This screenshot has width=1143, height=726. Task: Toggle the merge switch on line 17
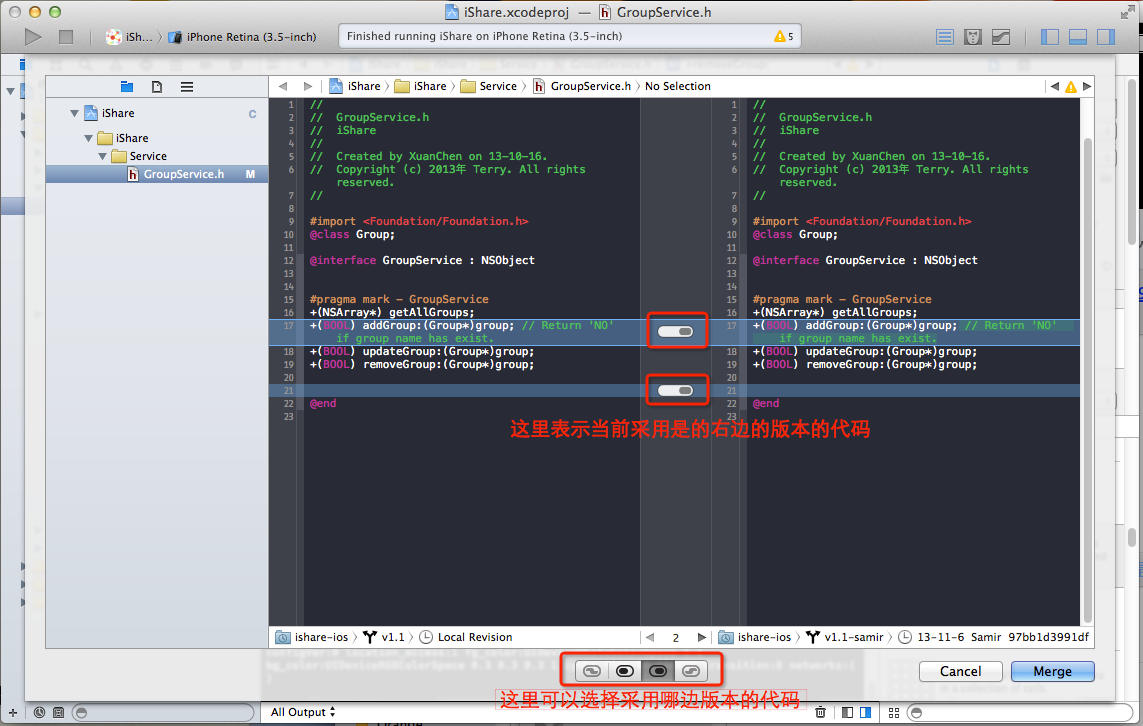click(675, 331)
